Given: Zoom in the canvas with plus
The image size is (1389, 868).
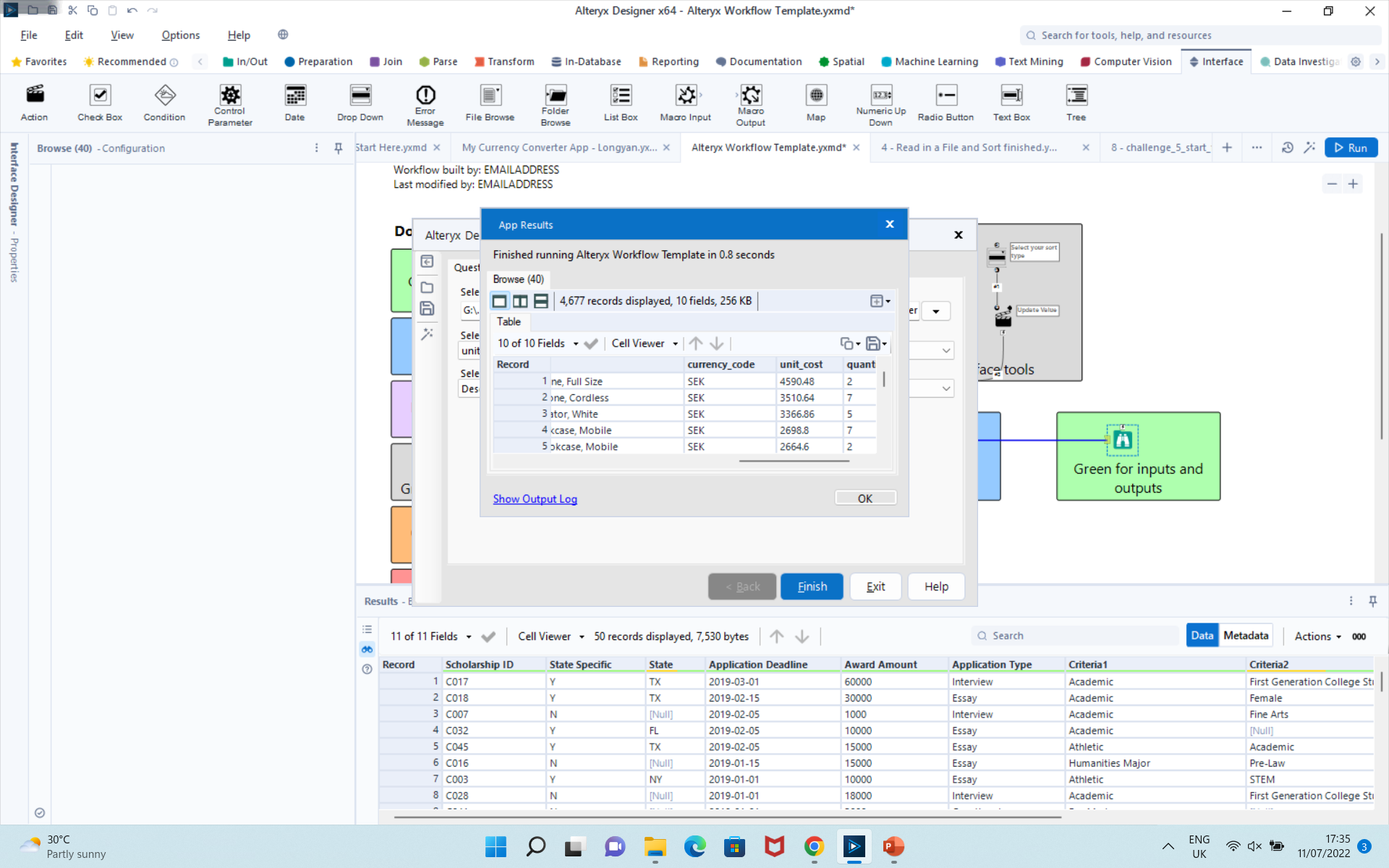Looking at the screenshot, I should pos(1353,184).
